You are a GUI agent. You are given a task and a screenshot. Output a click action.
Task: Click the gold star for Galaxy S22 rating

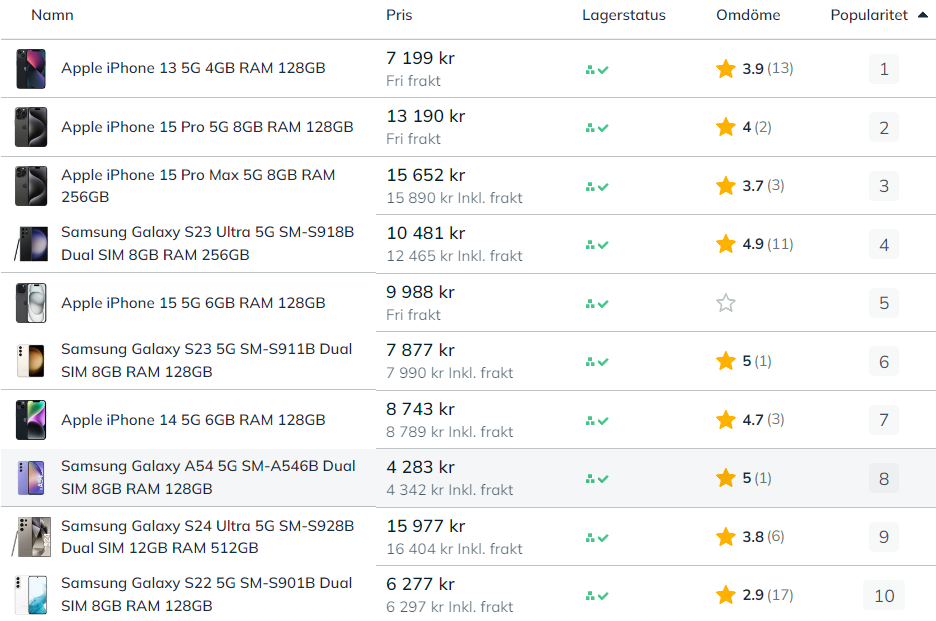point(726,595)
